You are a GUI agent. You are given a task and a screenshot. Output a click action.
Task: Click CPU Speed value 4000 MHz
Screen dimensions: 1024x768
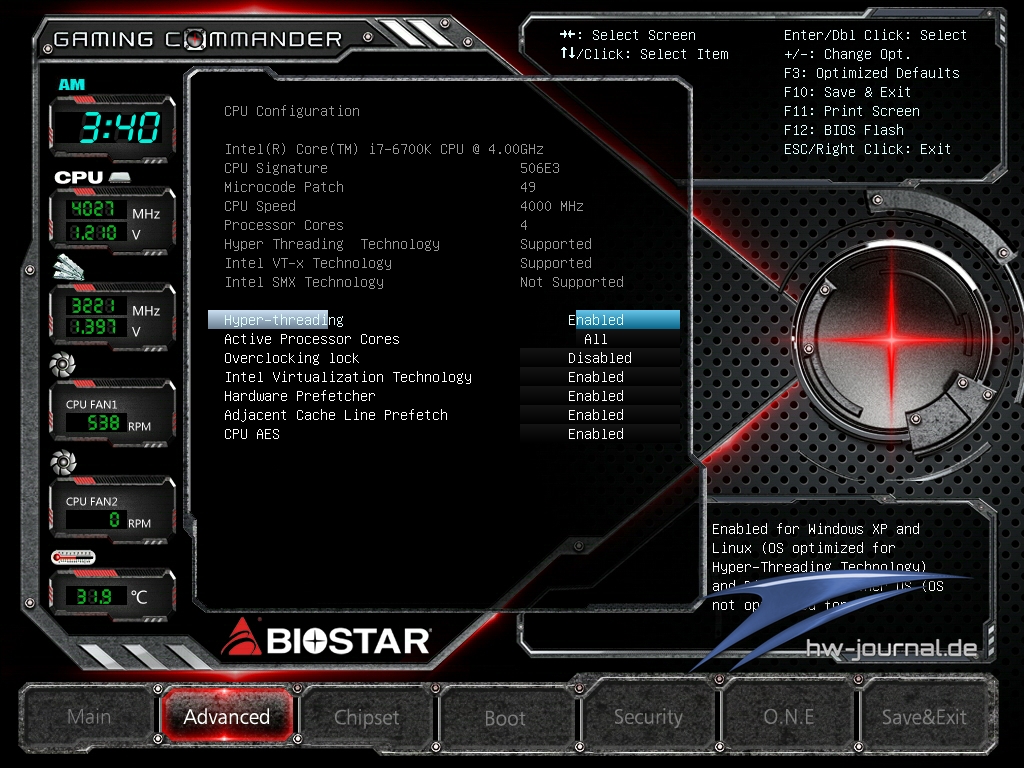coord(552,206)
